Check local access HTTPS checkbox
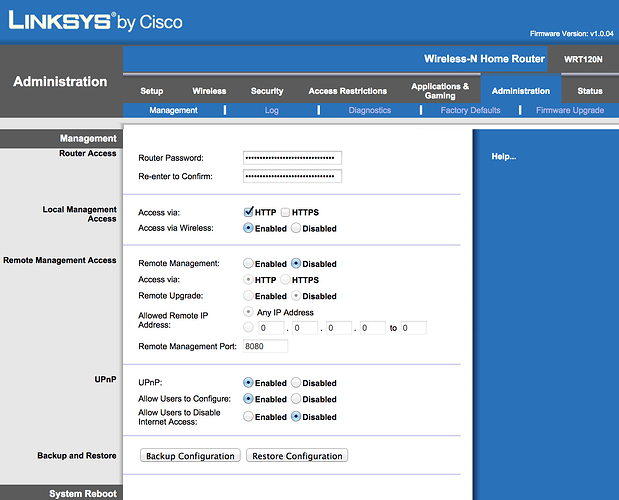 (285, 213)
